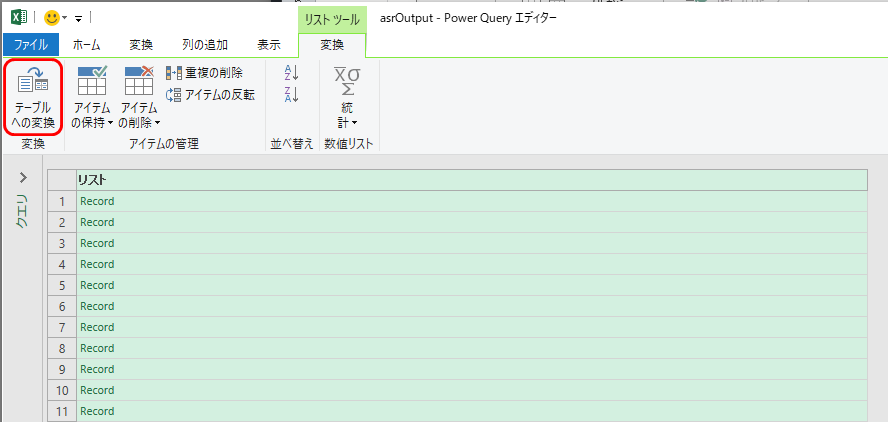Open the 統計 (Statistics) dropdown
888x422 pixels.
347,97
